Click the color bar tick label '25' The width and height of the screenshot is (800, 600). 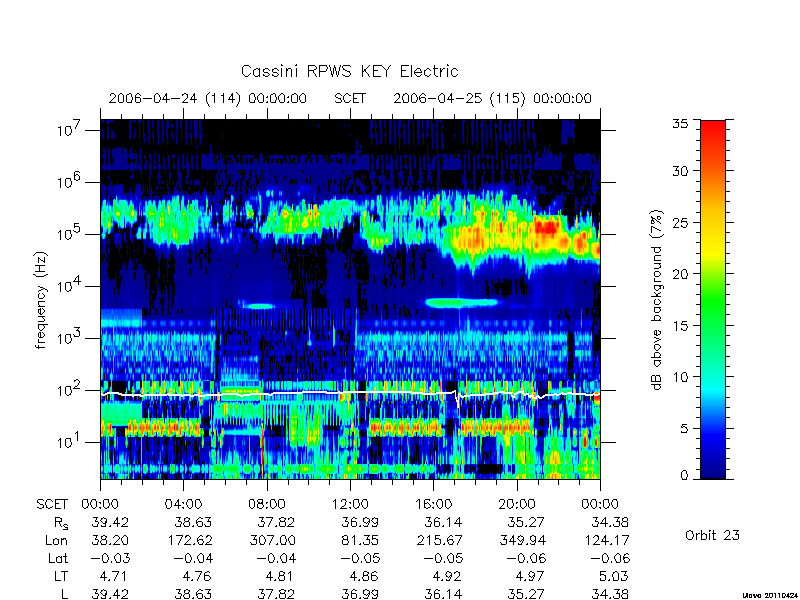coord(680,222)
